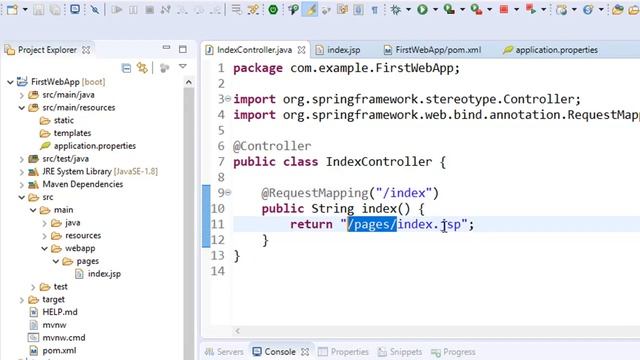
Task: Close the Project Explorer view
Action: [x=86, y=50]
